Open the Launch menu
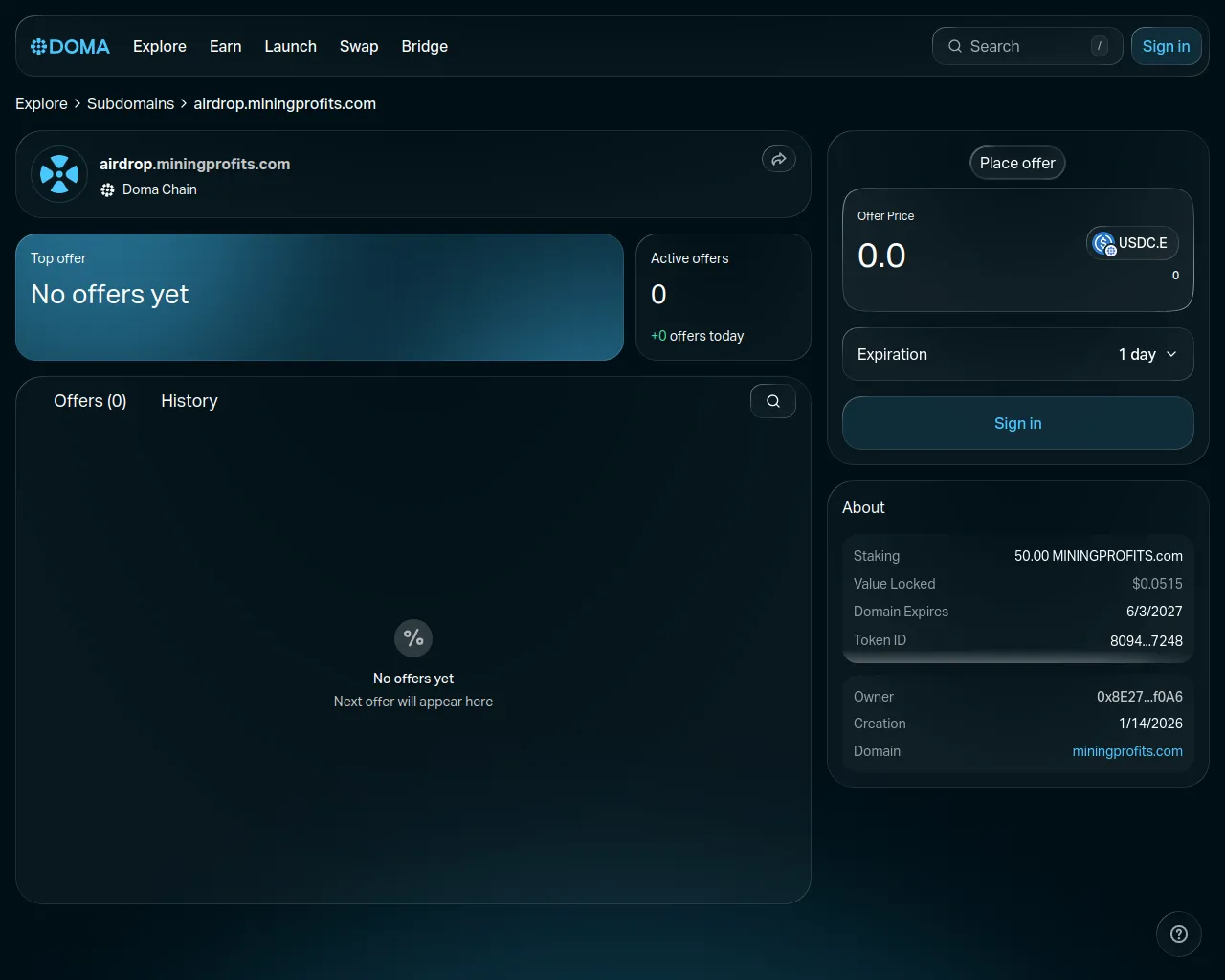 tap(291, 46)
